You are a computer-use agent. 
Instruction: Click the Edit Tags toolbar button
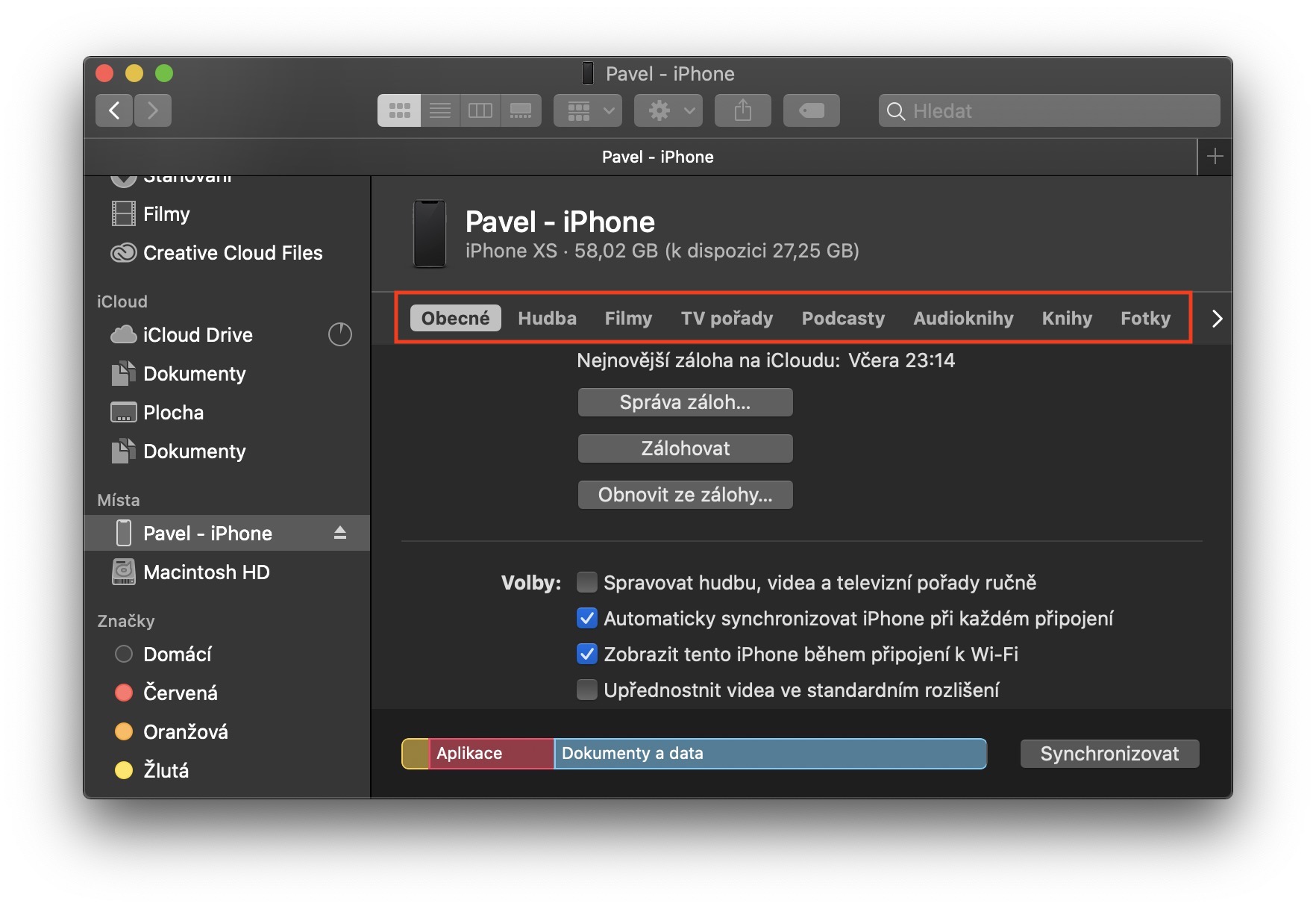pos(812,110)
